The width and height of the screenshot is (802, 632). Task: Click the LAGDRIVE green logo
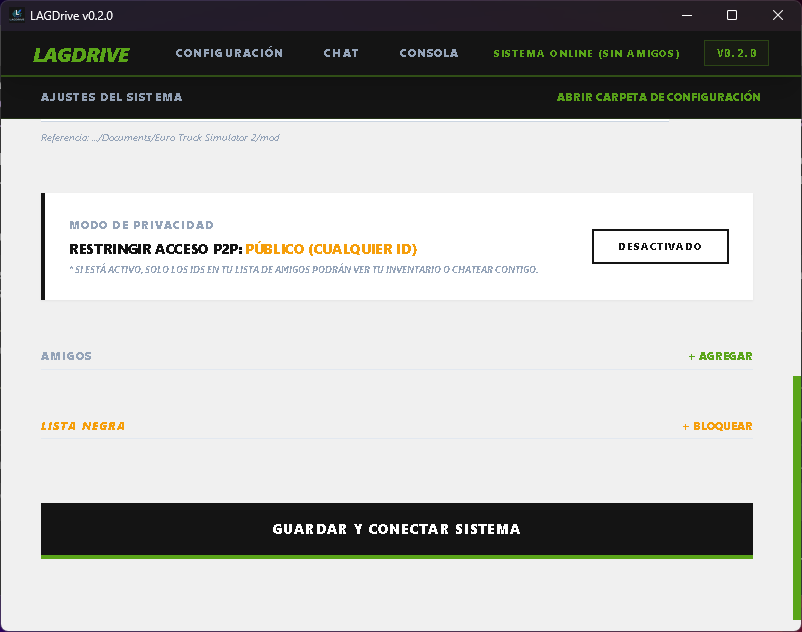81,54
